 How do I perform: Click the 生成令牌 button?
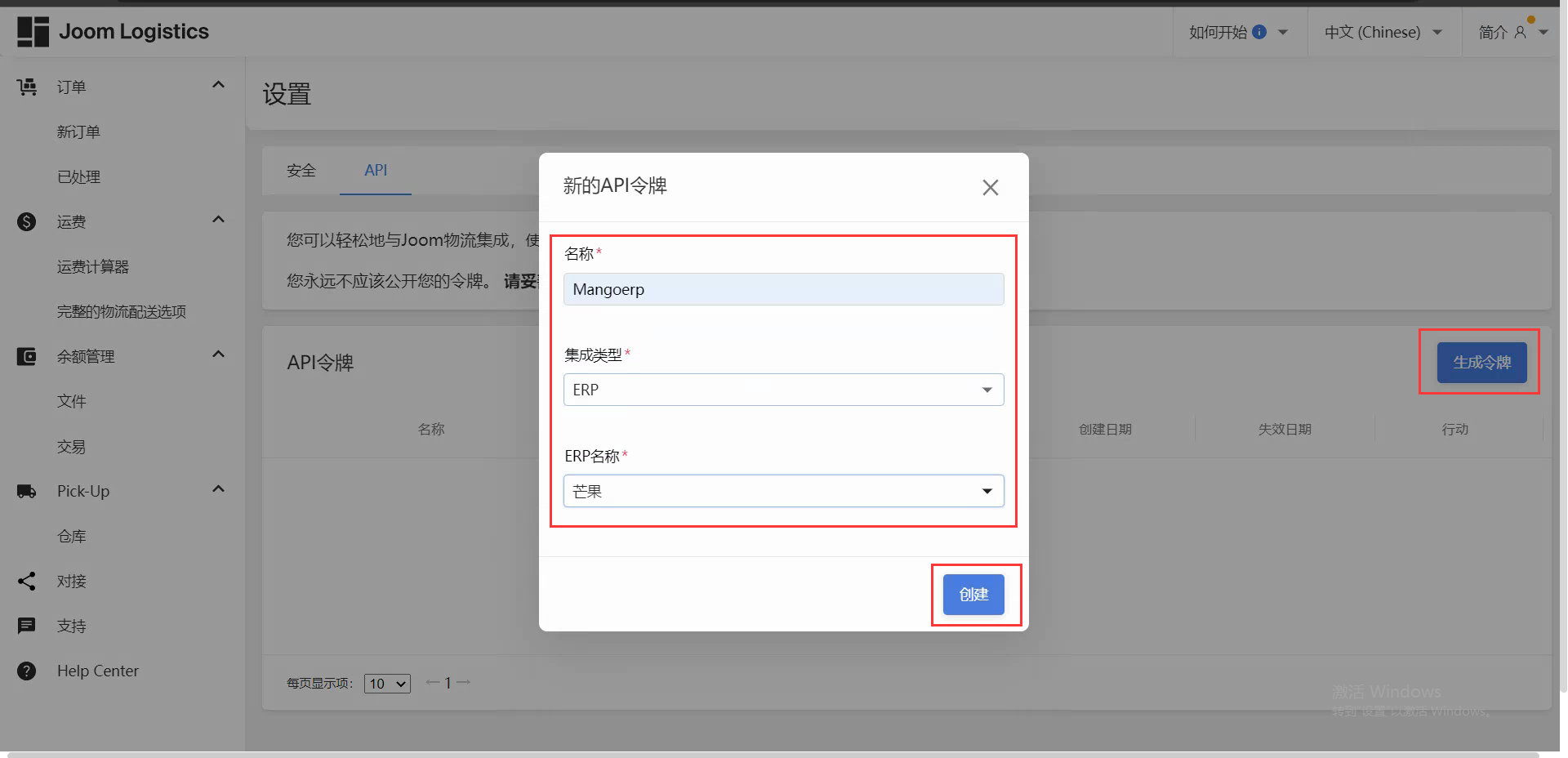coord(1481,362)
